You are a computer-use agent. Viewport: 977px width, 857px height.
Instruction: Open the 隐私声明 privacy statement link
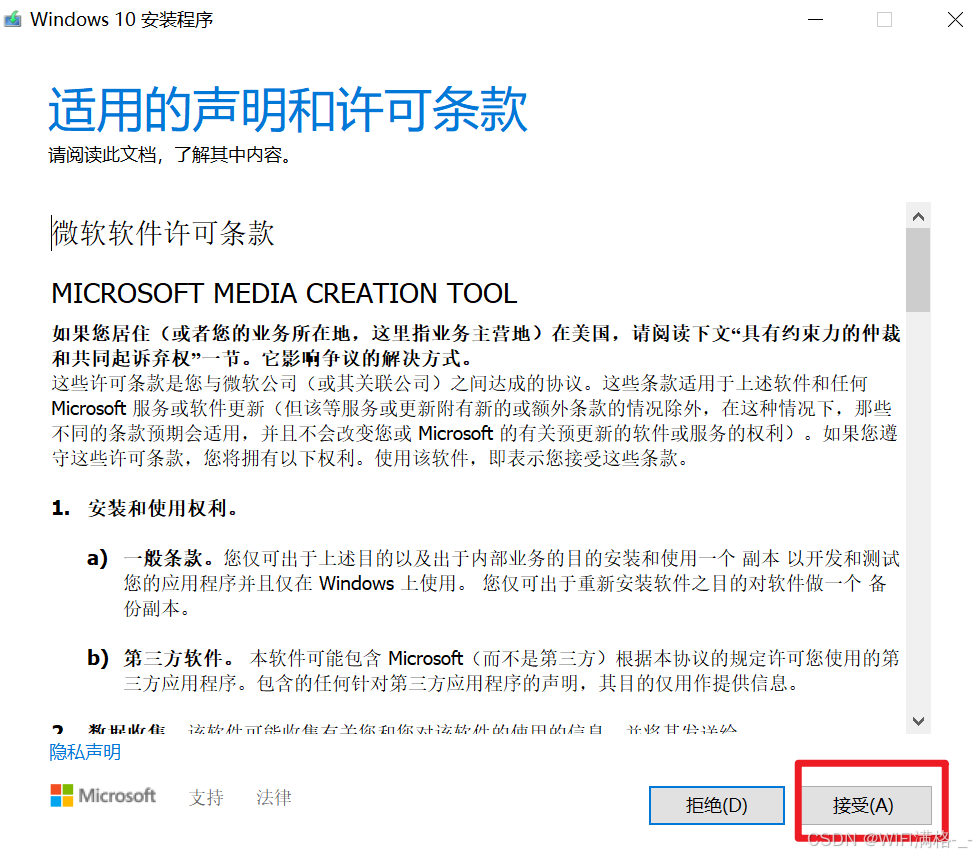[85, 752]
